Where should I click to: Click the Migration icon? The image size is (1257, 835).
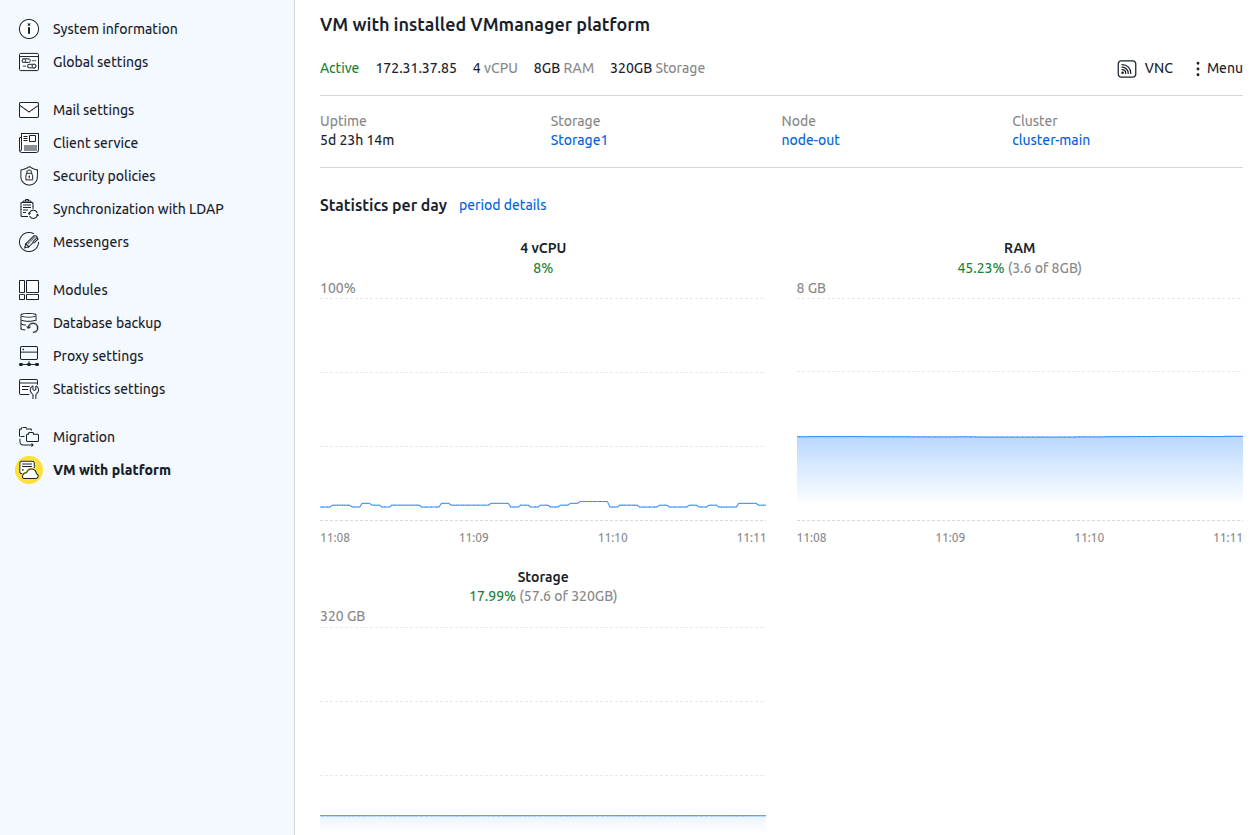(x=29, y=437)
